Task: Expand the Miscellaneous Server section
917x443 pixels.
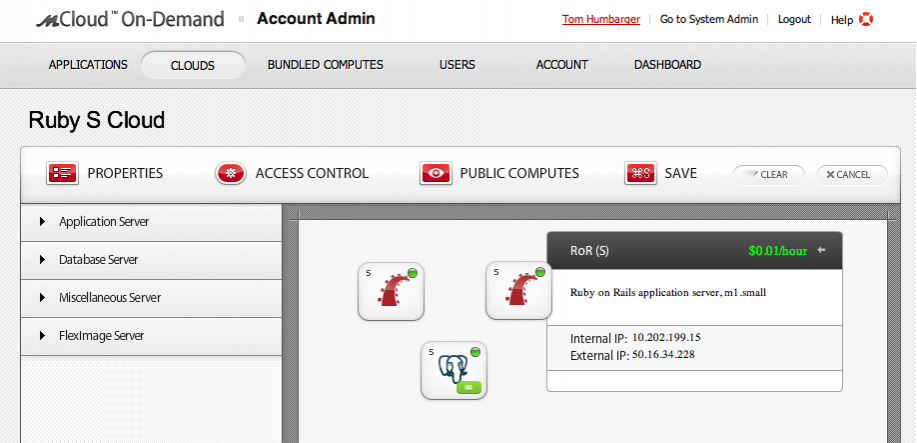Action: pos(151,298)
